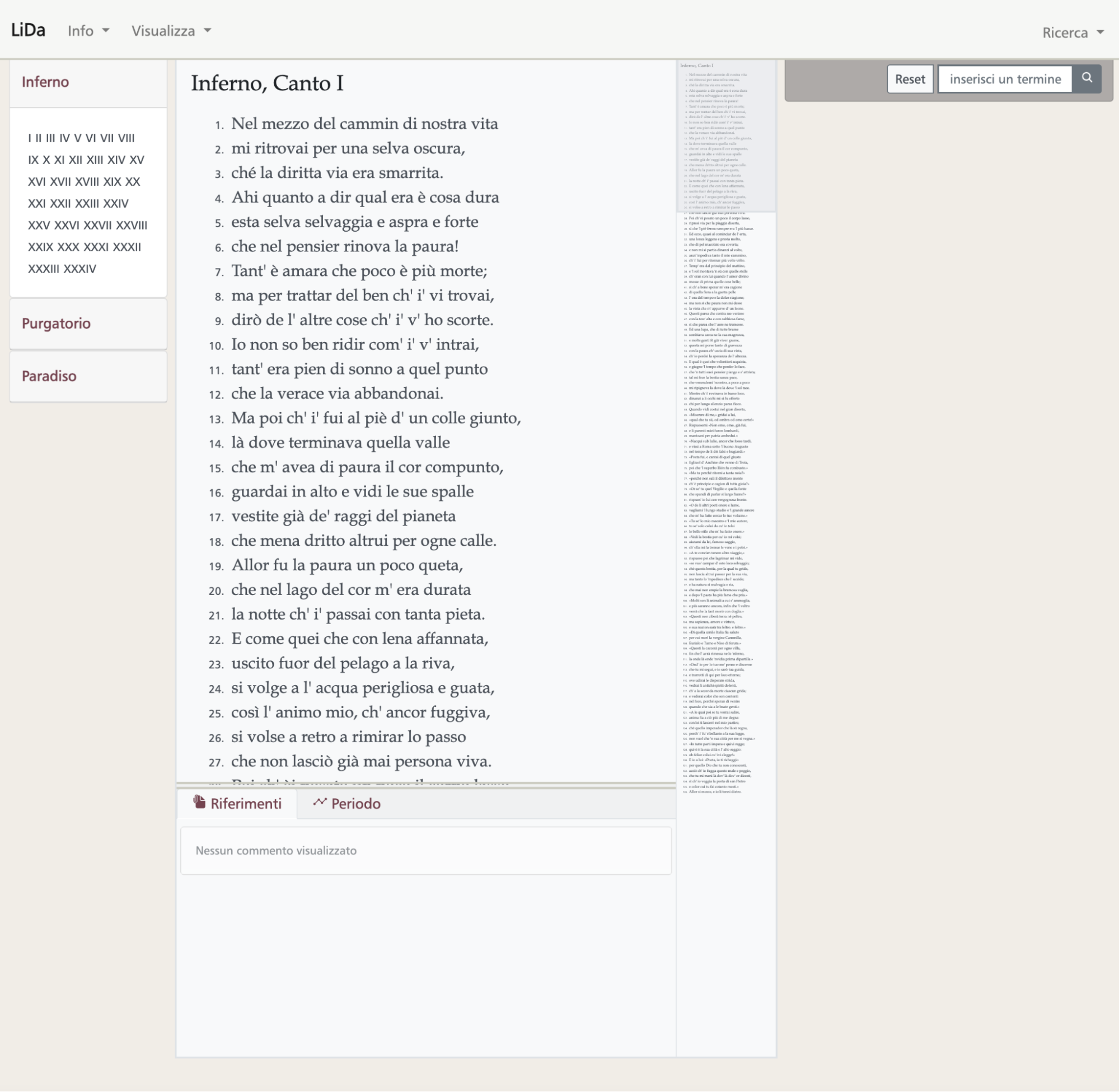The image size is (1119, 1092).
Task: Click the search term input field
Action: coord(1005,78)
